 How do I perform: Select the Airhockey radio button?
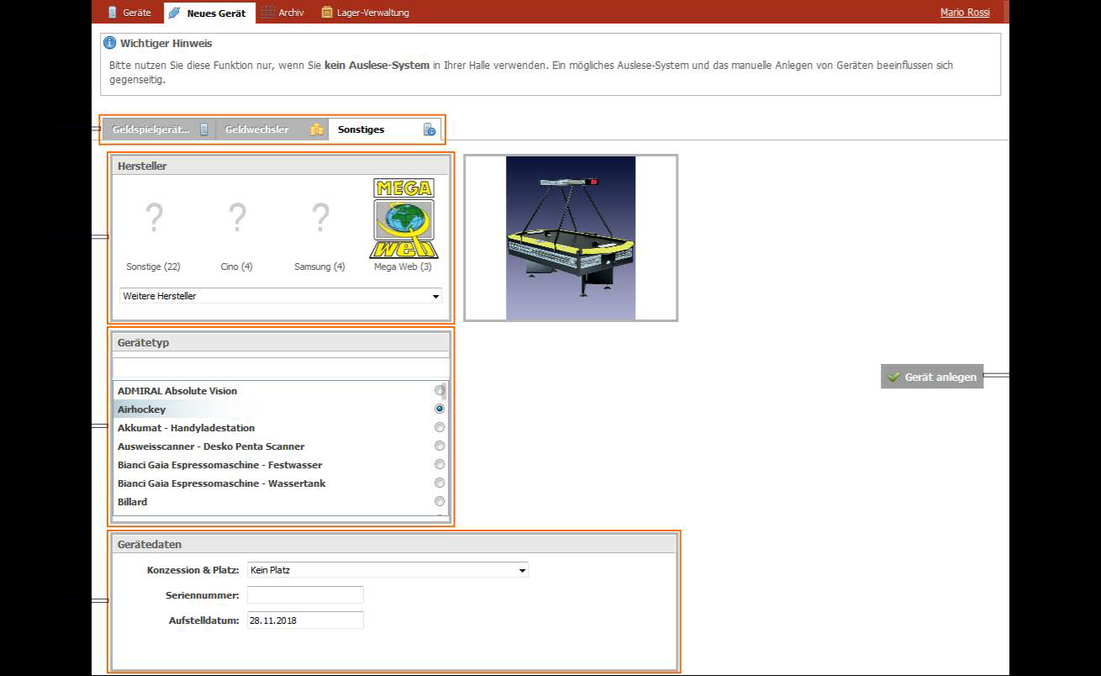[x=440, y=409]
